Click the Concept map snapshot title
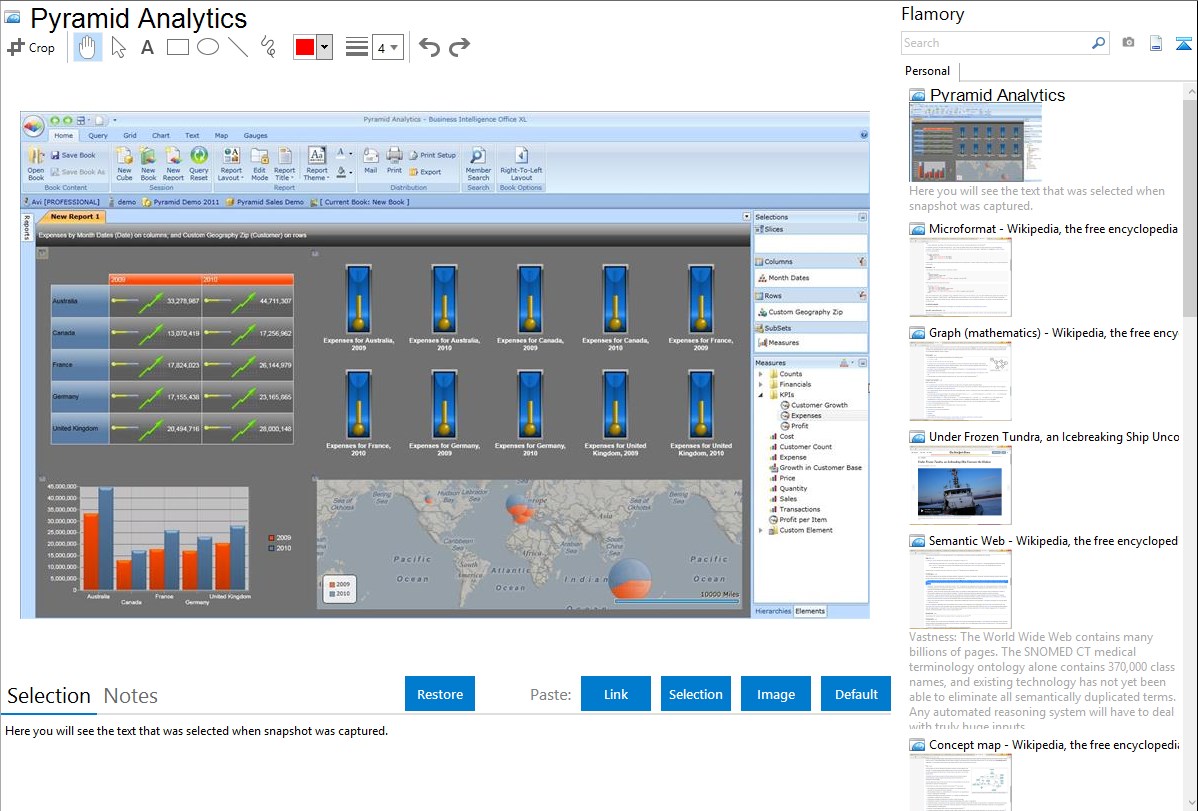Image resolution: width=1198 pixels, height=811 pixels. tap(1054, 744)
